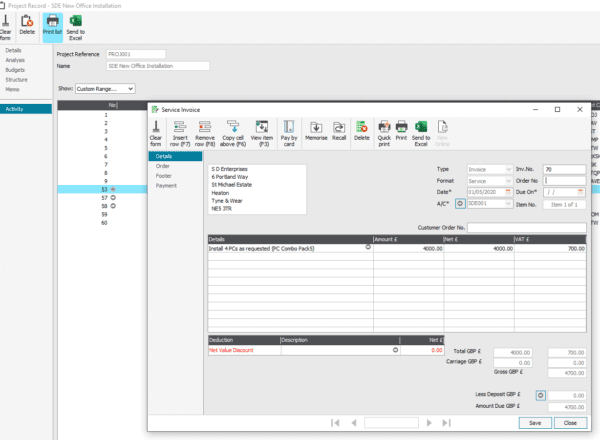Select activity row 60
The width and height of the screenshot is (600, 440).
103,223
